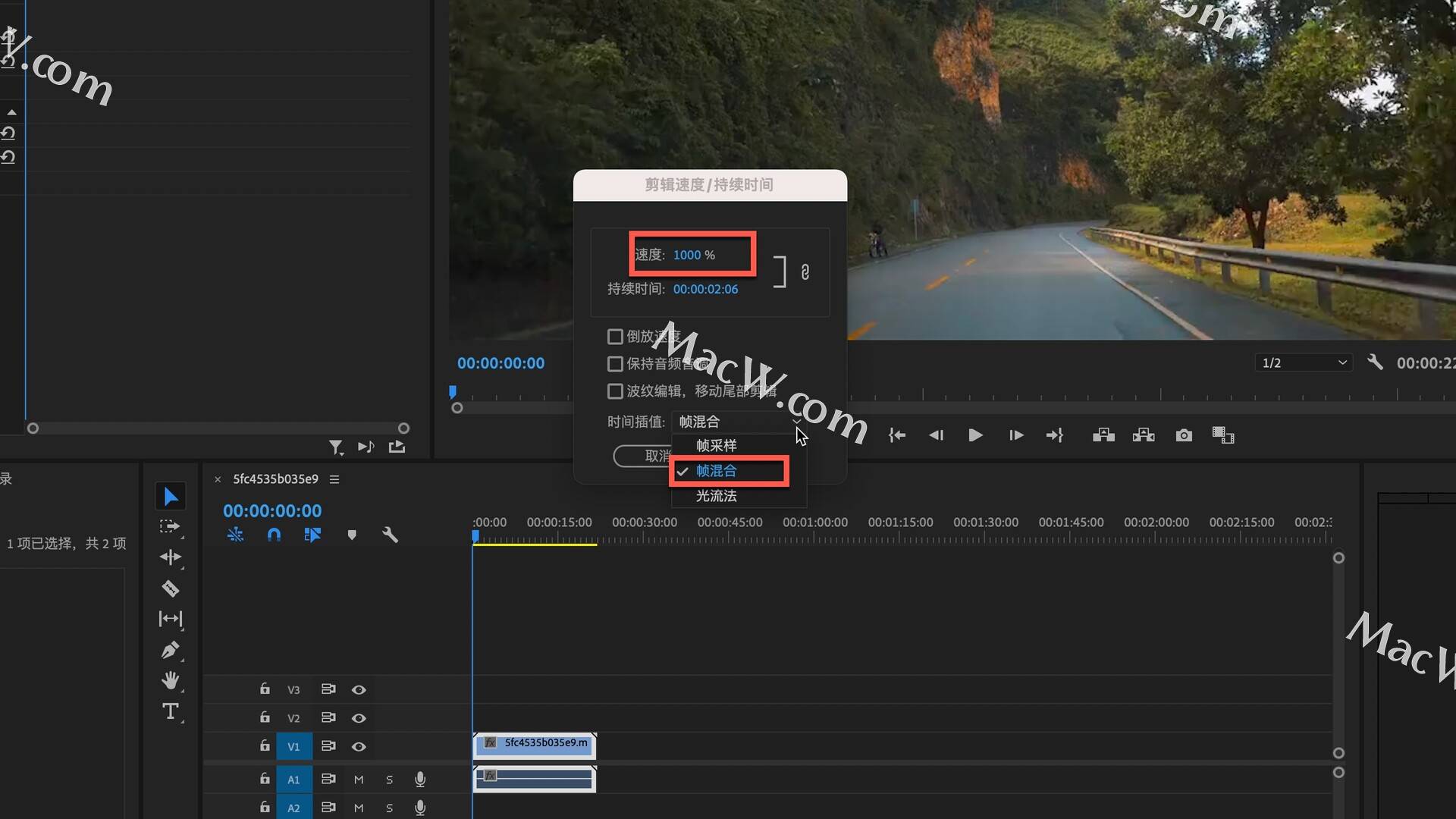Screen dimensions: 1456x819
Task: Toggle lock on A1 track
Action: [265, 778]
